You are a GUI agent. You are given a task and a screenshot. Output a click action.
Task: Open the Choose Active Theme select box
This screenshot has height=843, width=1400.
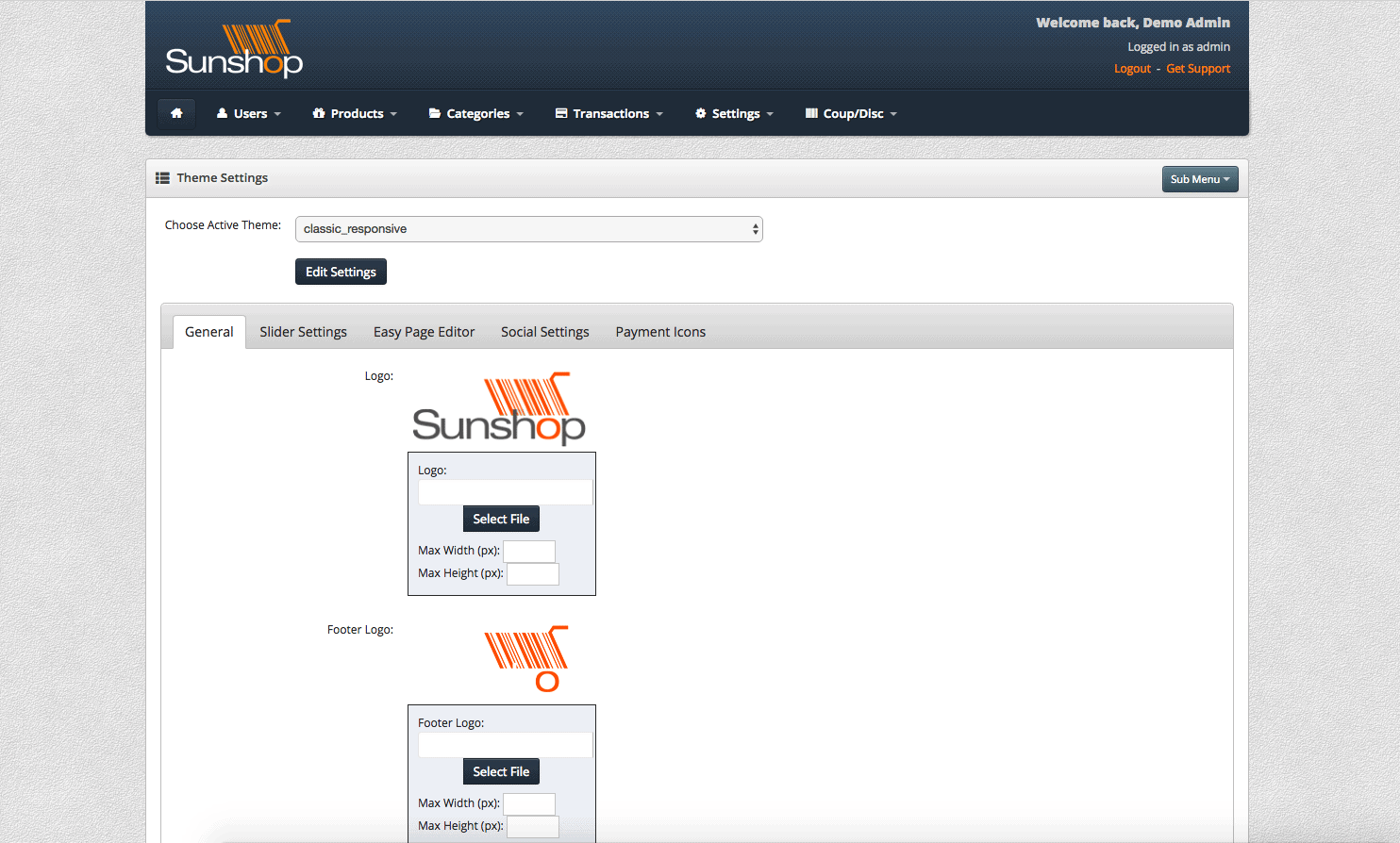point(529,229)
